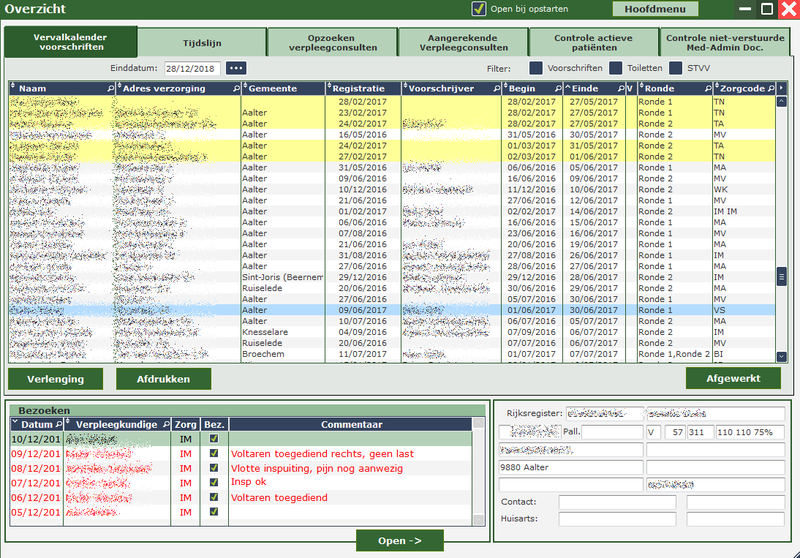This screenshot has height=558, width=800.
Task: Click the prescriptions table vertical scrollbar thumb
Action: point(782,277)
